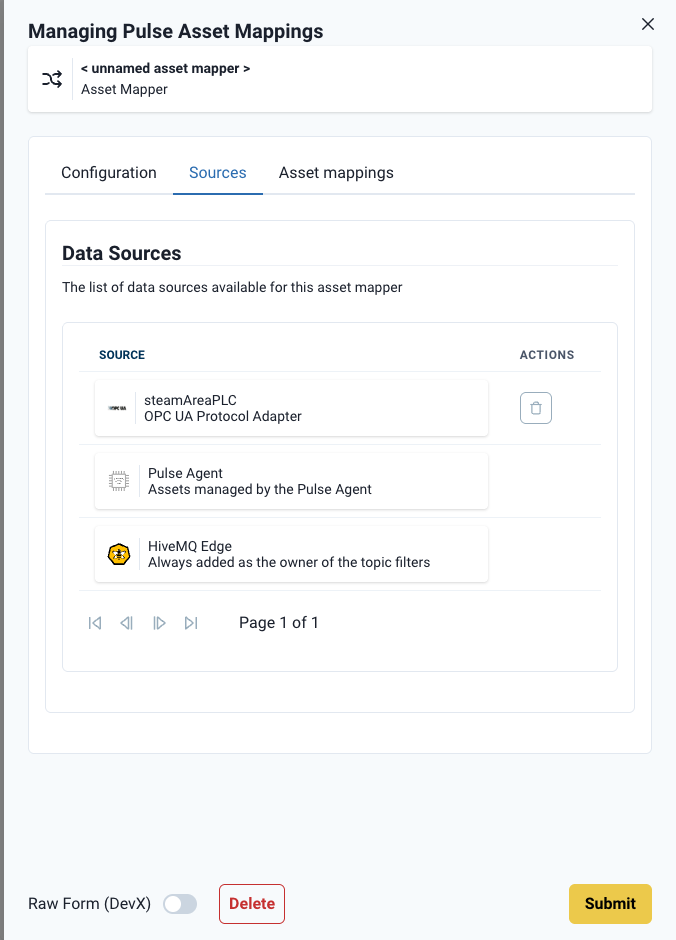Switch to the Configuration tab
The image size is (676, 940).
coord(108,172)
